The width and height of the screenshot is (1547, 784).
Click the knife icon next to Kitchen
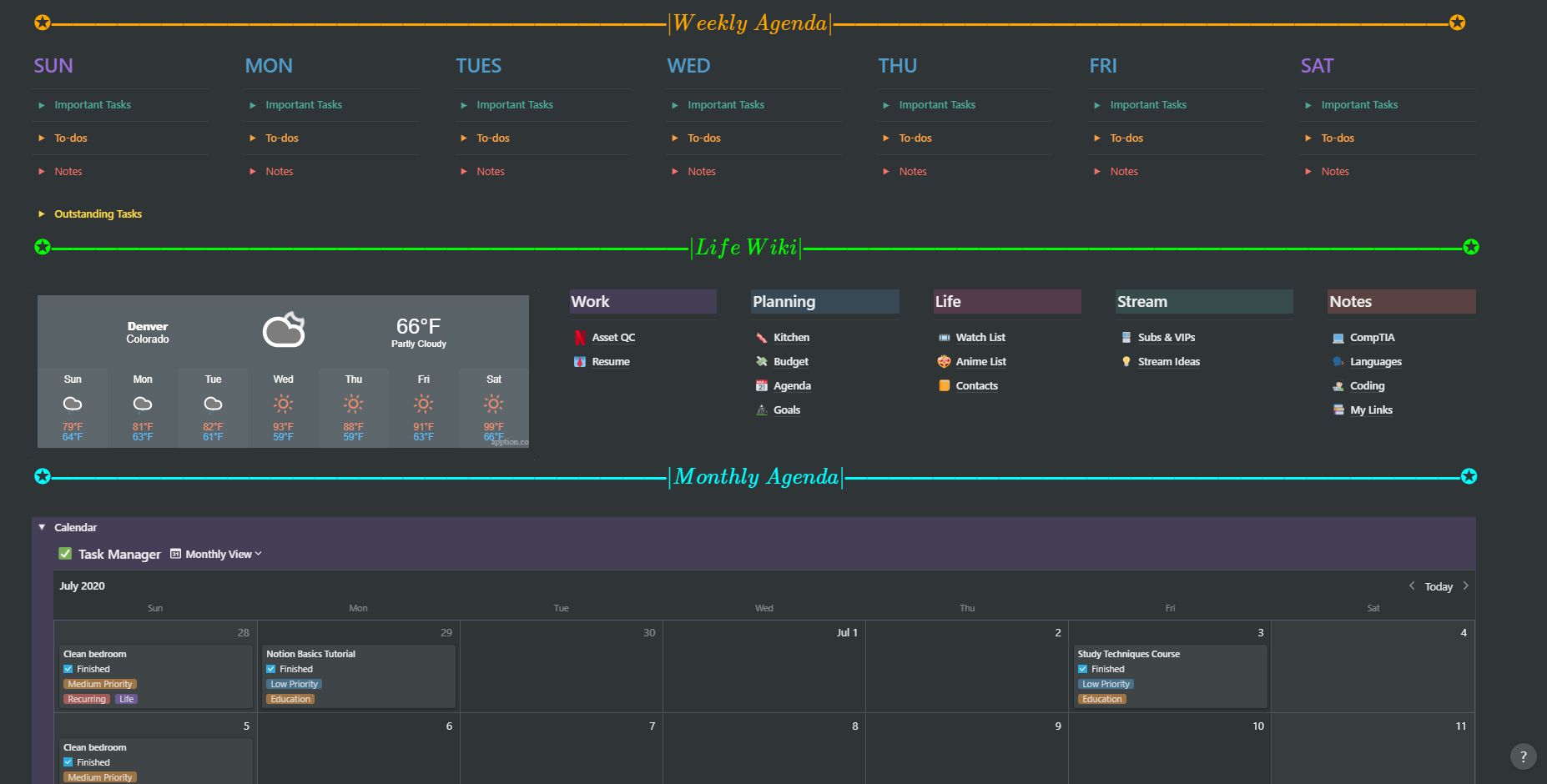pos(761,337)
